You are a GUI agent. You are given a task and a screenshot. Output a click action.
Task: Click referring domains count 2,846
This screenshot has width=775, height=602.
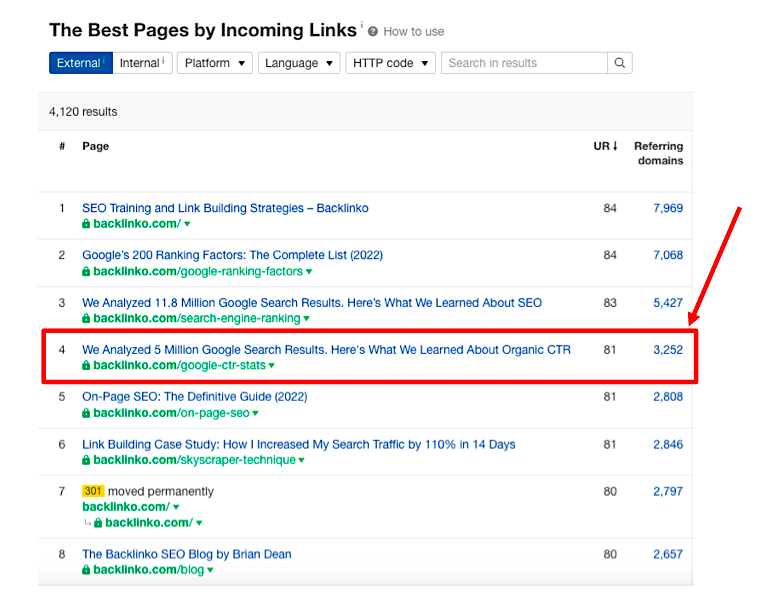668,444
